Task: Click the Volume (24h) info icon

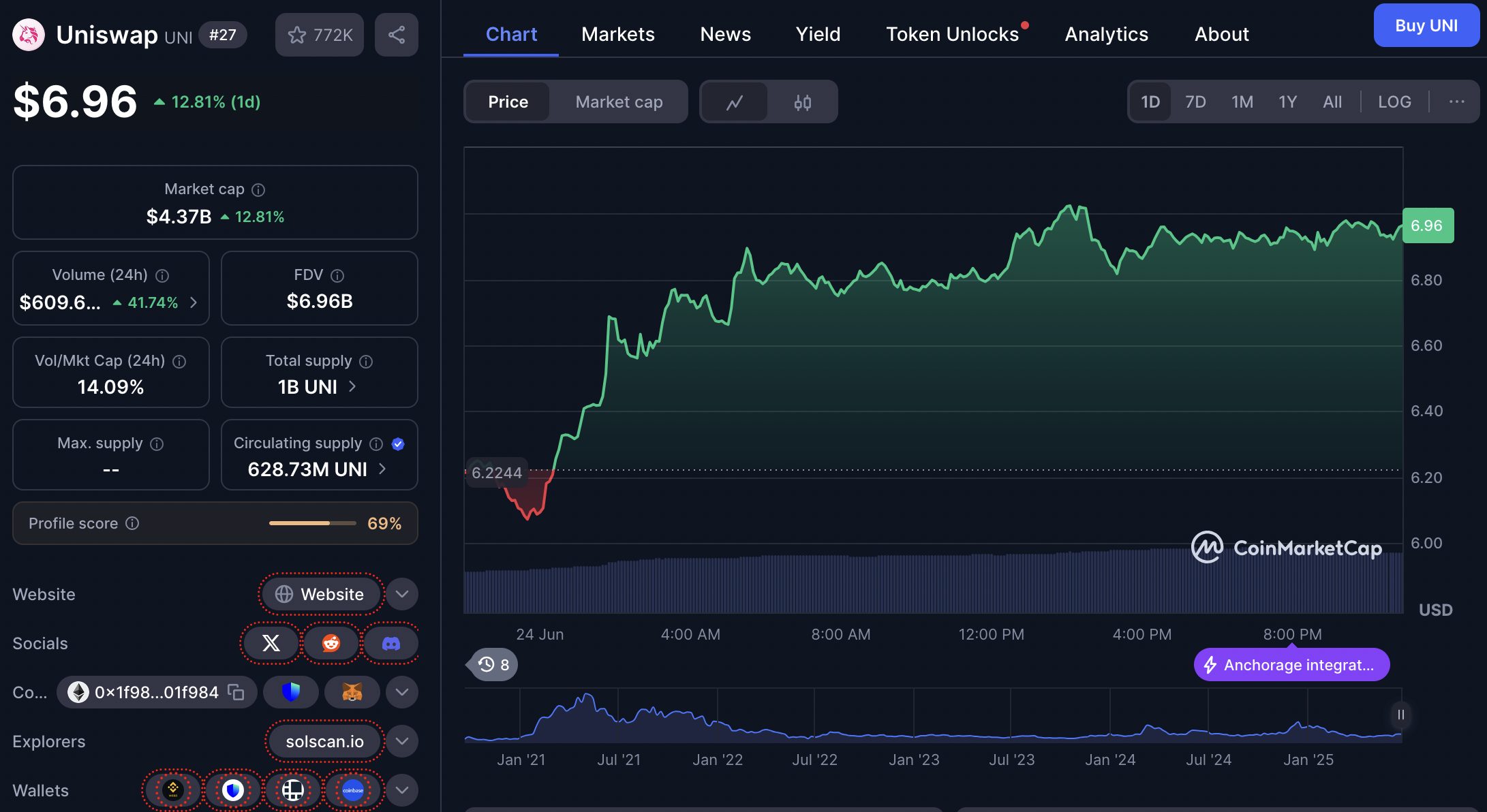Action: tap(162, 275)
